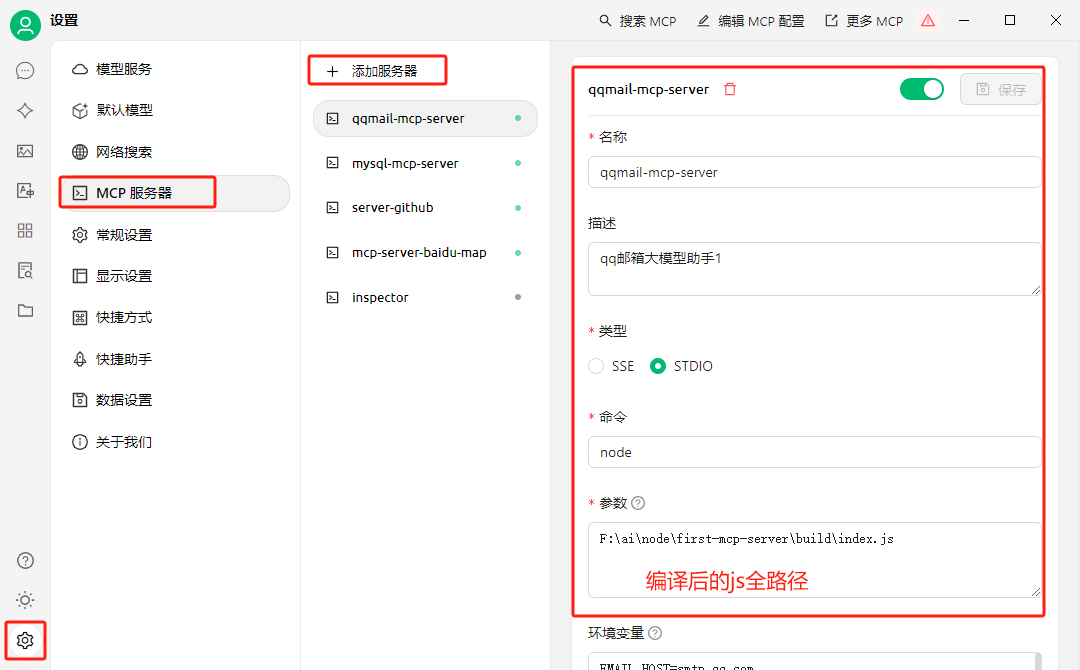
Task: Open the chat assistant sidebar icon
Action: tap(25, 71)
